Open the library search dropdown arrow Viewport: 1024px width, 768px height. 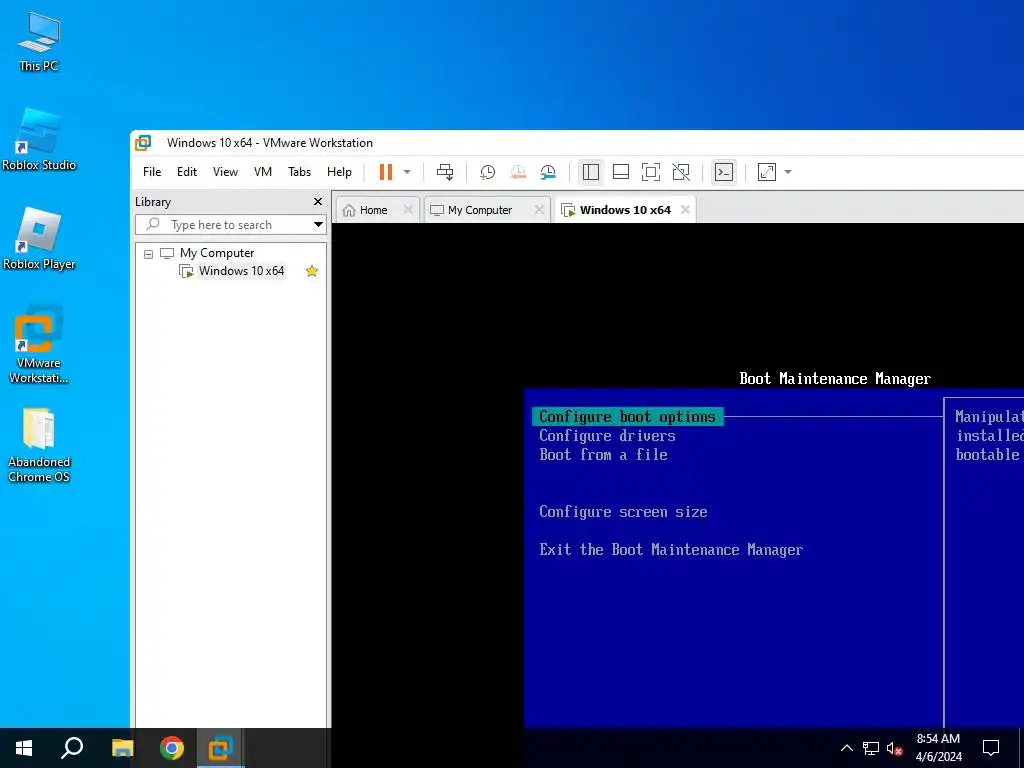pos(318,225)
